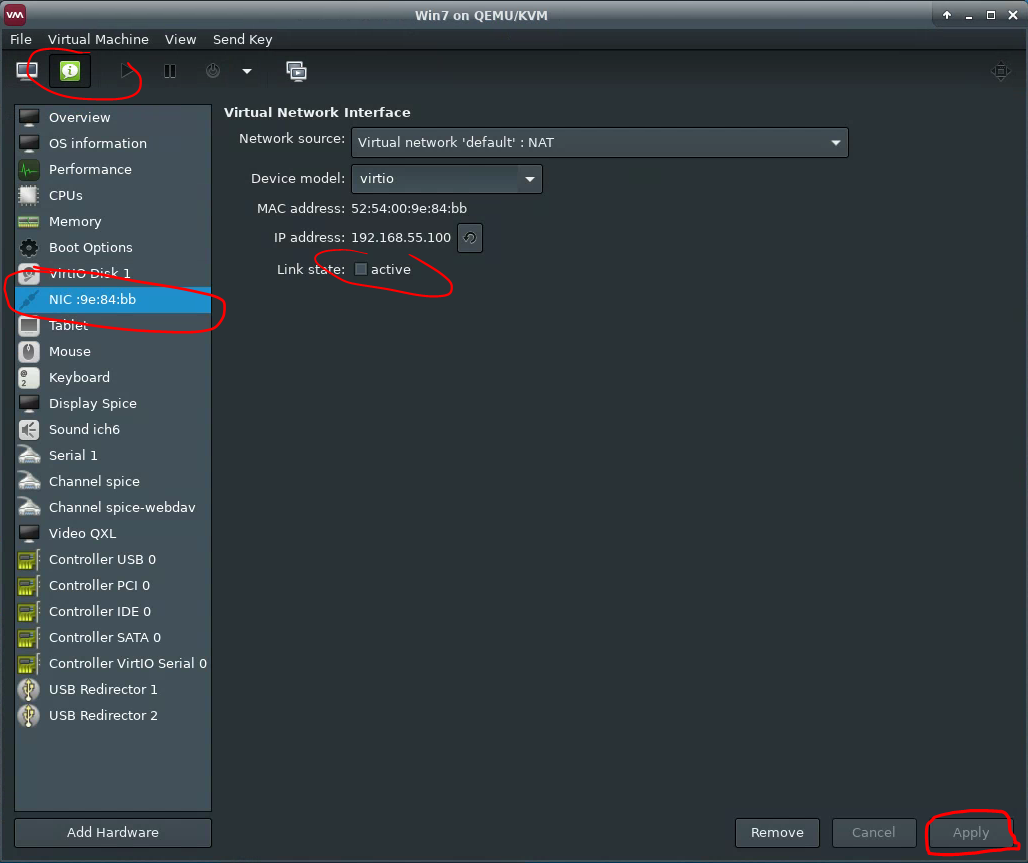Open the Send Key menu
The width and height of the screenshot is (1028, 863).
243,39
